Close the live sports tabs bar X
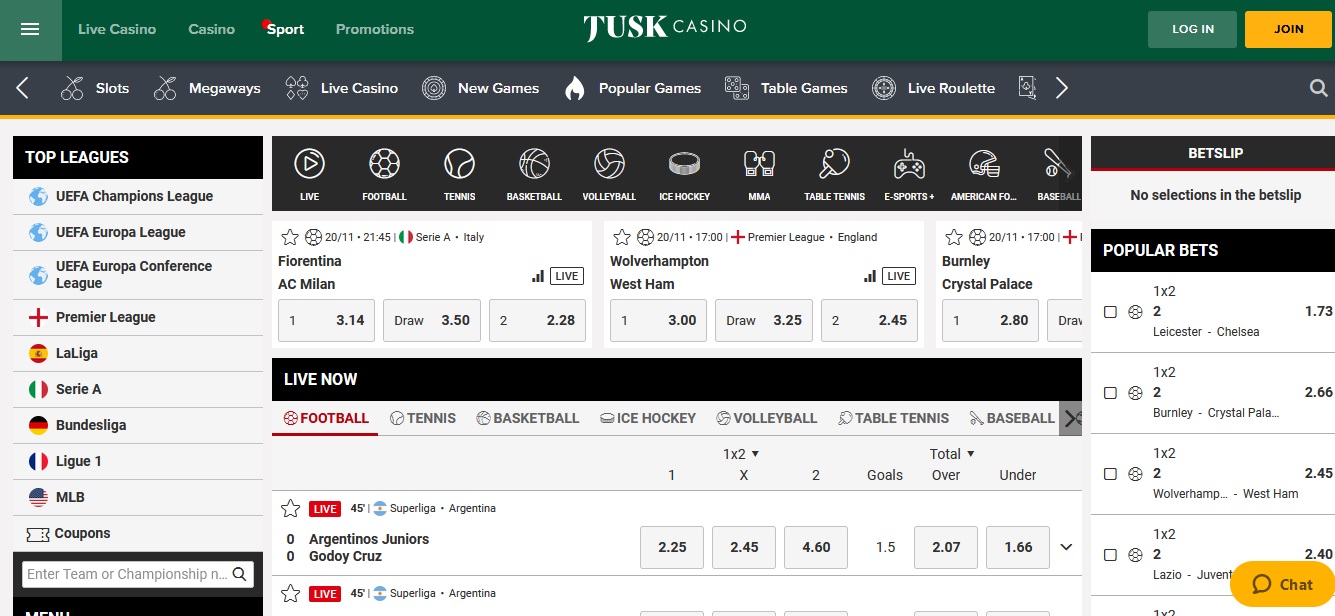1335x616 pixels. coord(1071,418)
